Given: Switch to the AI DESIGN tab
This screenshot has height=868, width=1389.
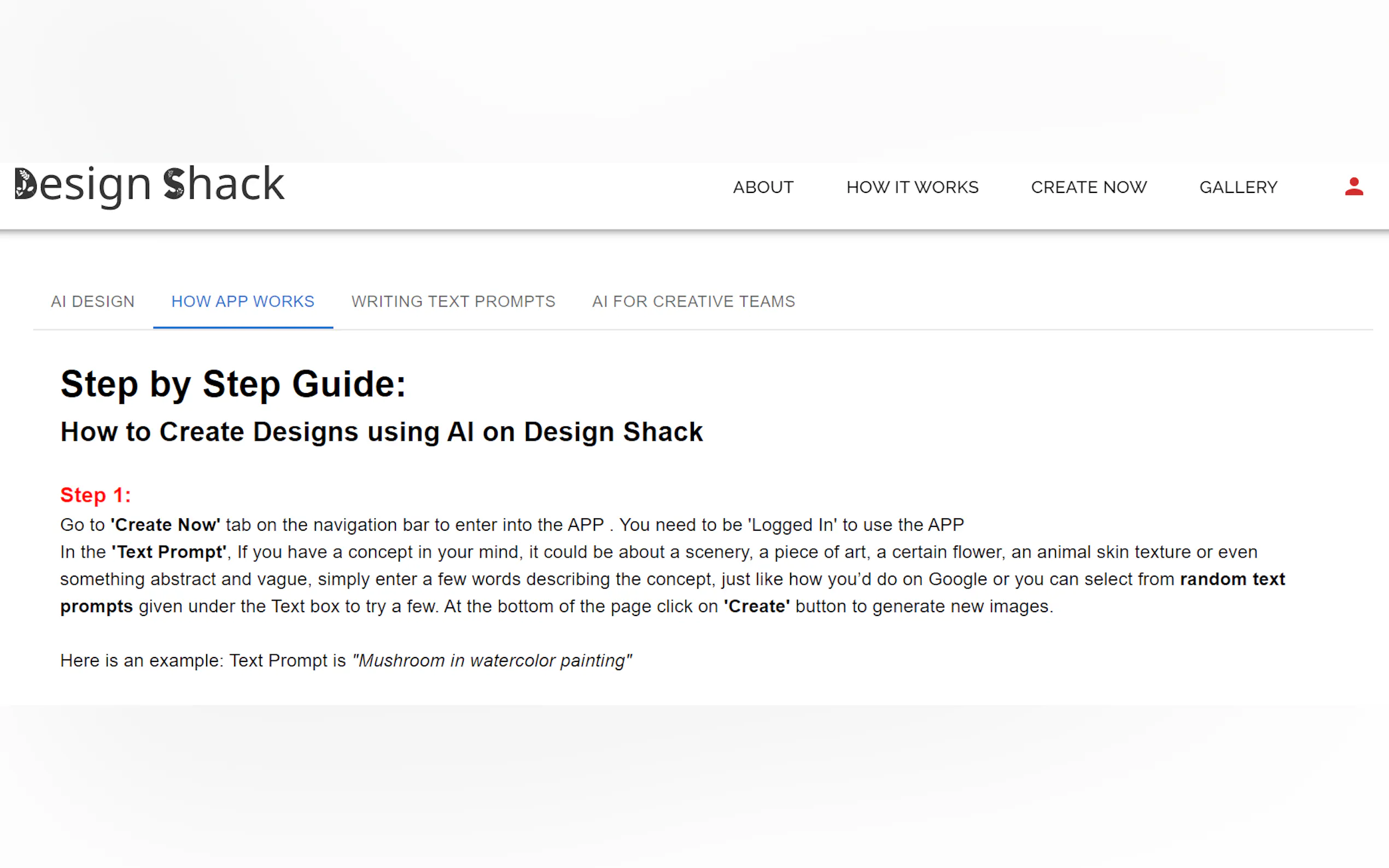Looking at the screenshot, I should click(x=92, y=301).
